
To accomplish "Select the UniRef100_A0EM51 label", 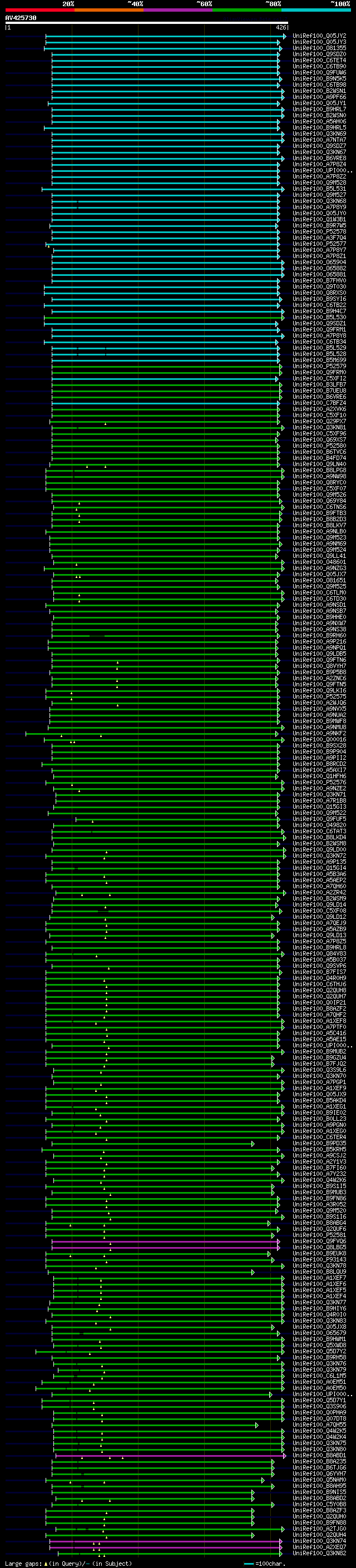I will click(x=319, y=1382).
